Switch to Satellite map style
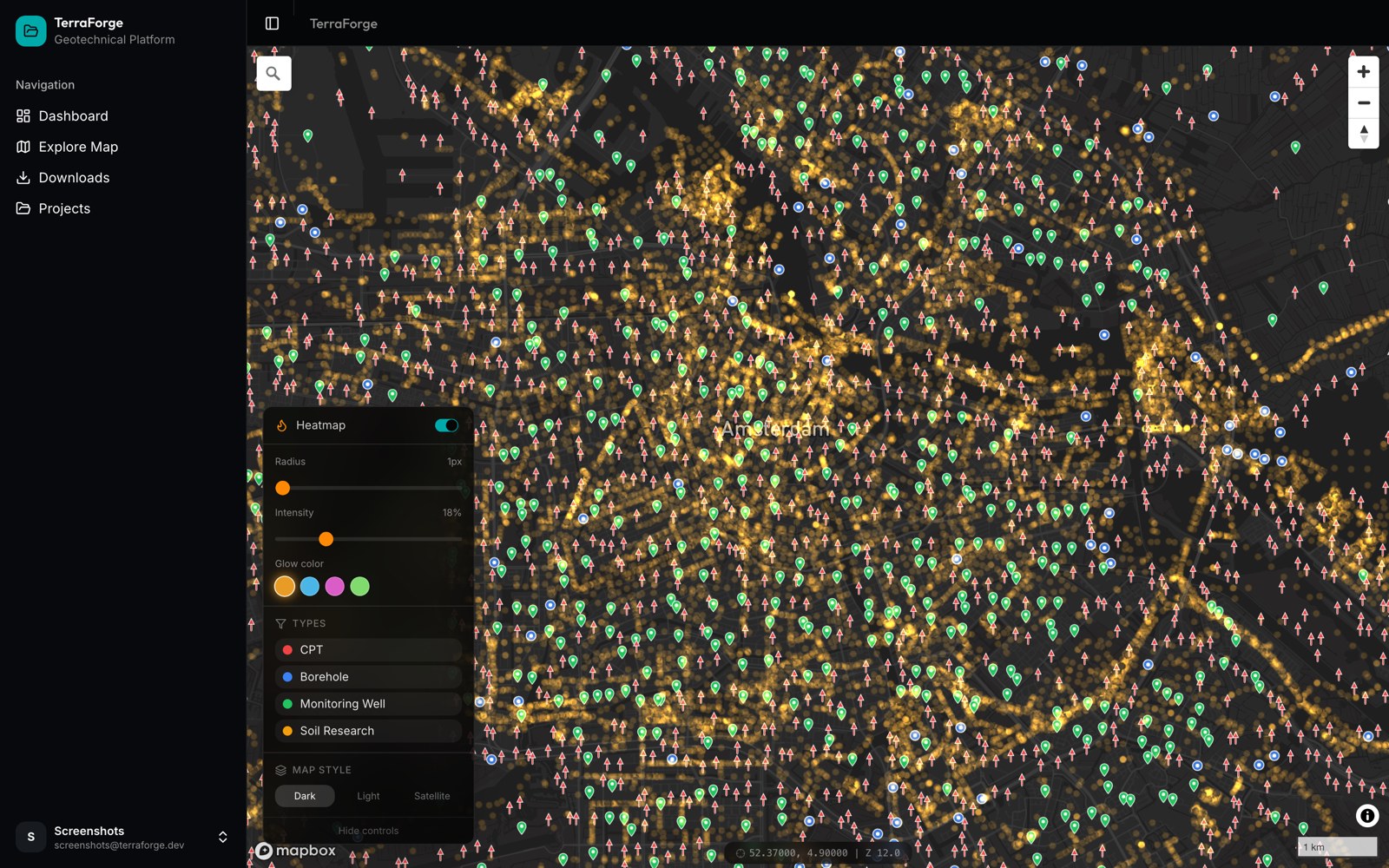Screen dimensions: 1389x868 [431, 796]
